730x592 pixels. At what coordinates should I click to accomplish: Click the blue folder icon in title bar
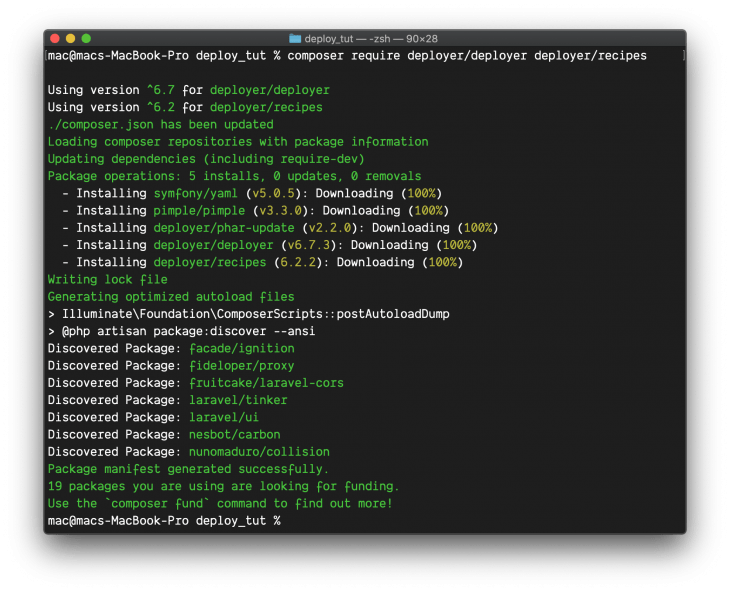pos(295,39)
